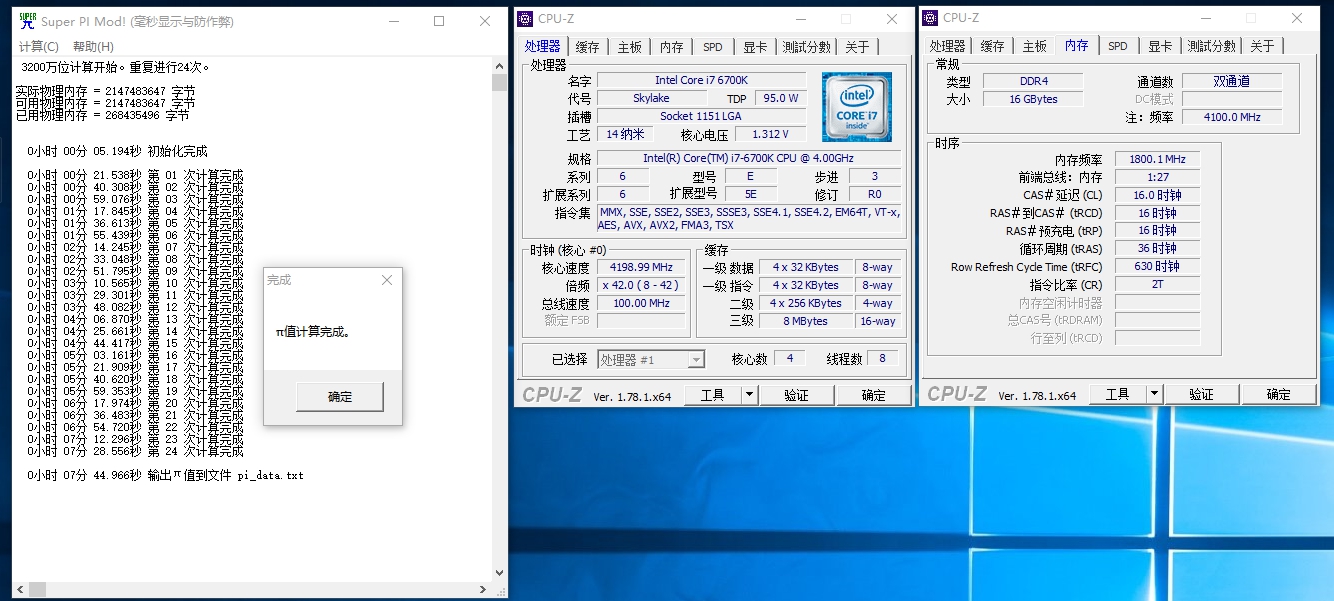Open 显卡 tab in the processor CPU-Z window

click(755, 47)
